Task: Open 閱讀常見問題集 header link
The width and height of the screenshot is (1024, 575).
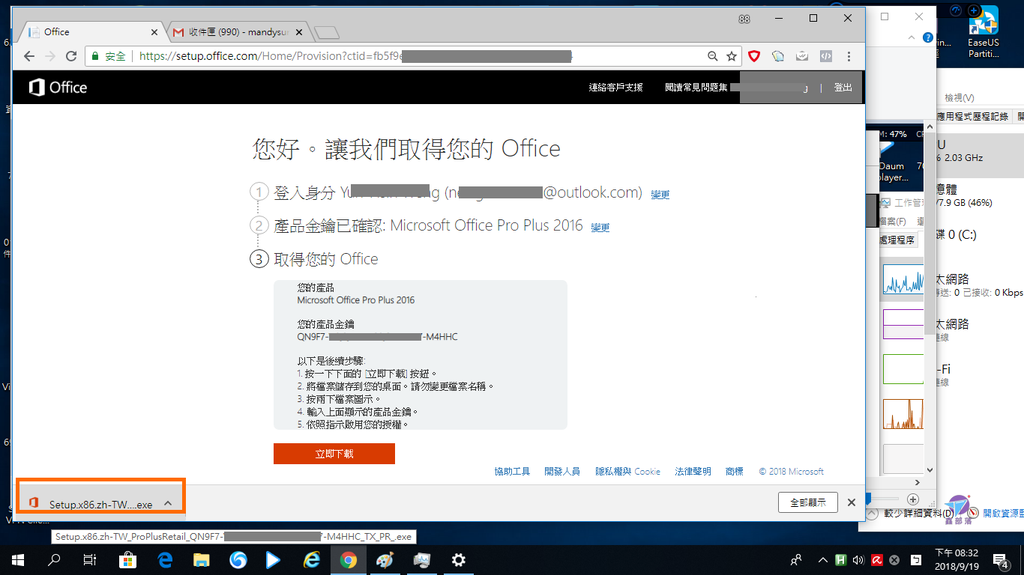Action: click(696, 88)
